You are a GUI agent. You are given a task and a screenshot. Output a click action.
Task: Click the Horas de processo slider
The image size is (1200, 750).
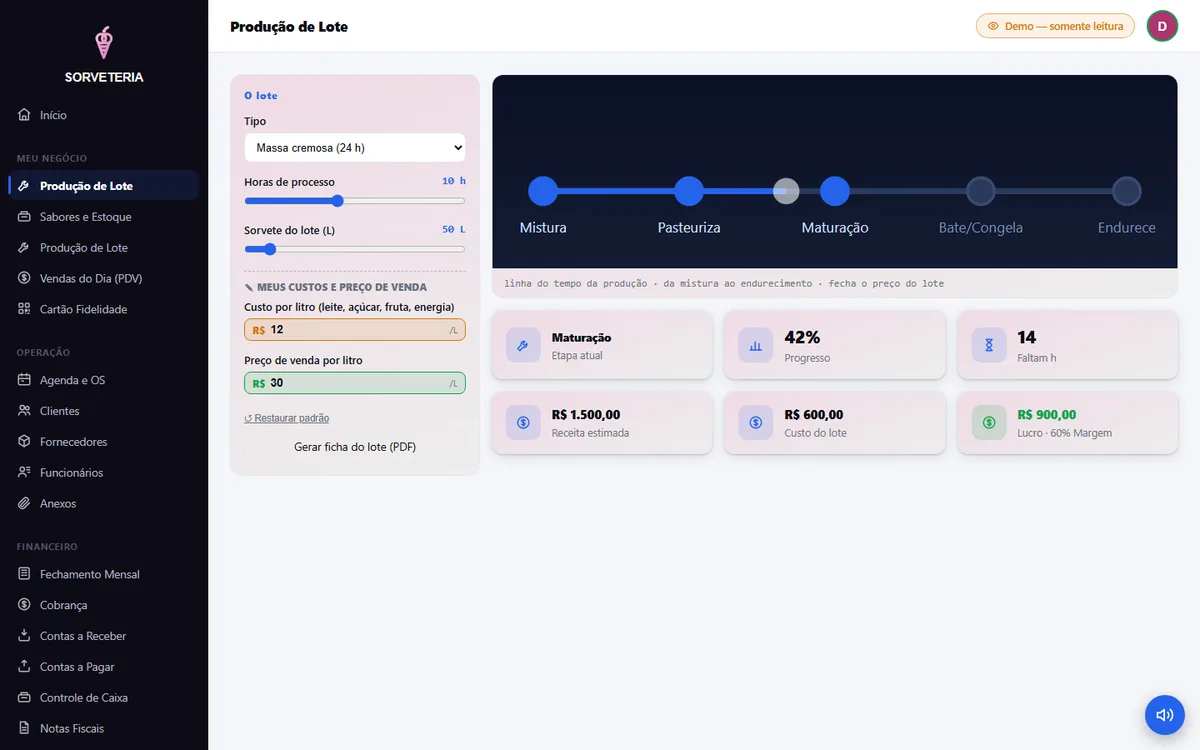coord(355,201)
